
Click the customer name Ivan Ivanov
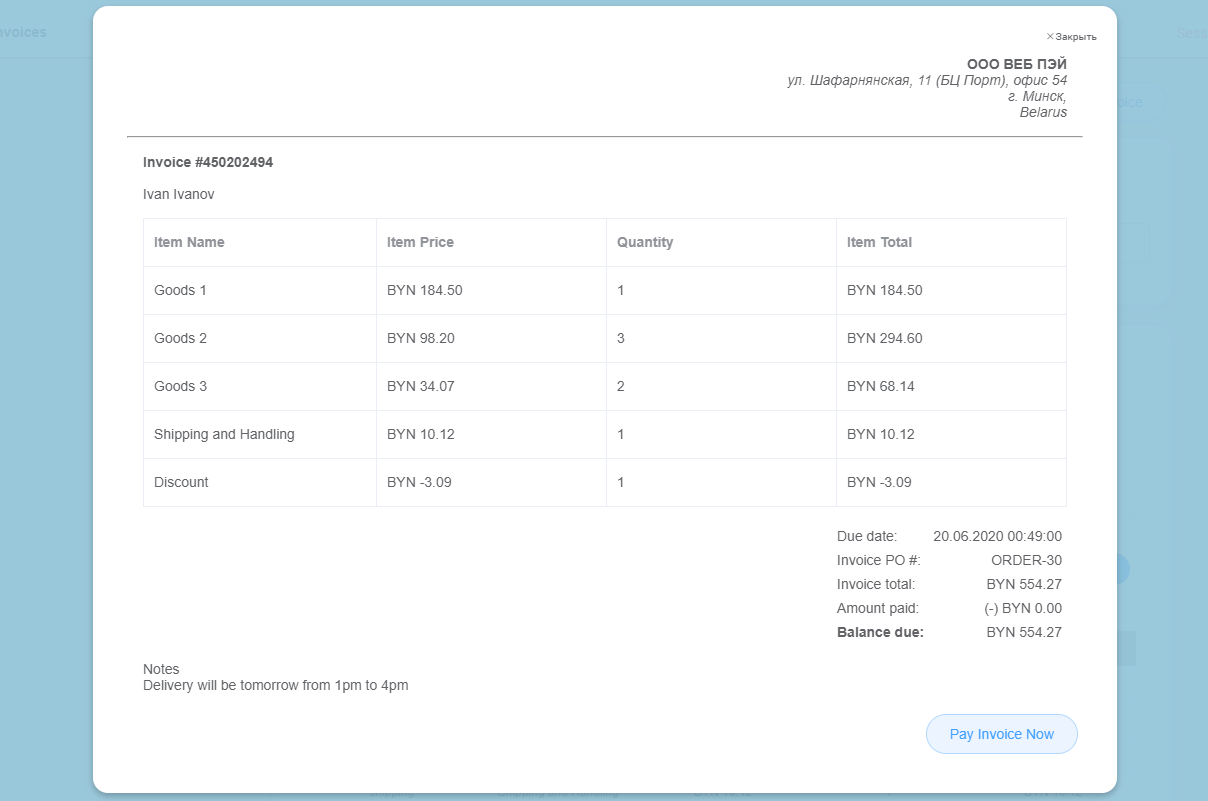point(179,194)
